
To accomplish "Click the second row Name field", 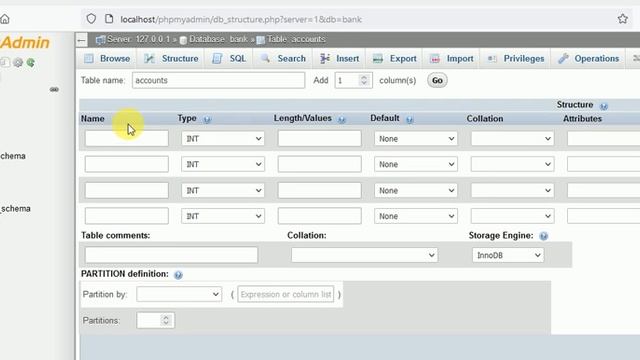I will [x=127, y=164].
